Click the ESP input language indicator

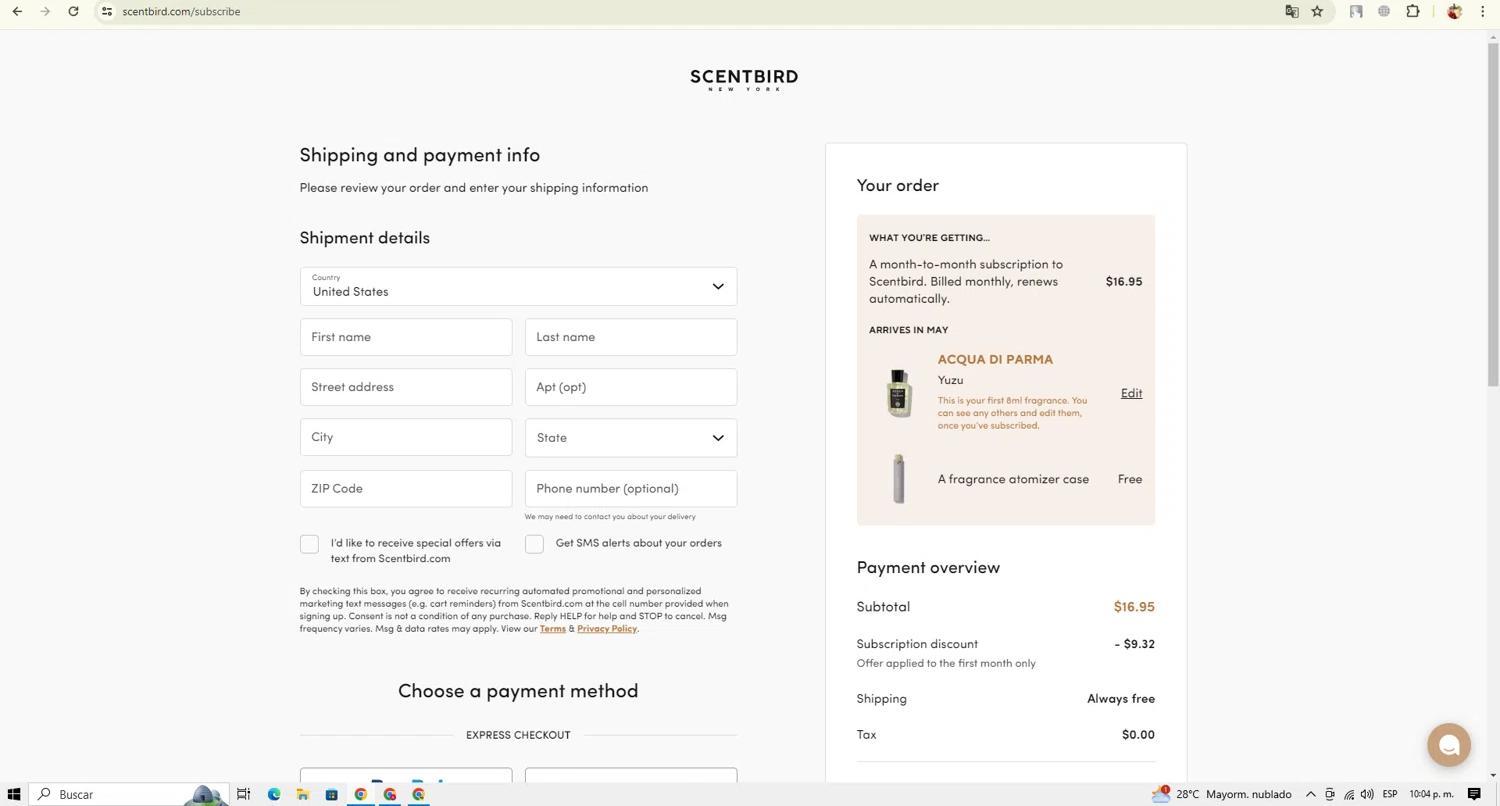1390,794
